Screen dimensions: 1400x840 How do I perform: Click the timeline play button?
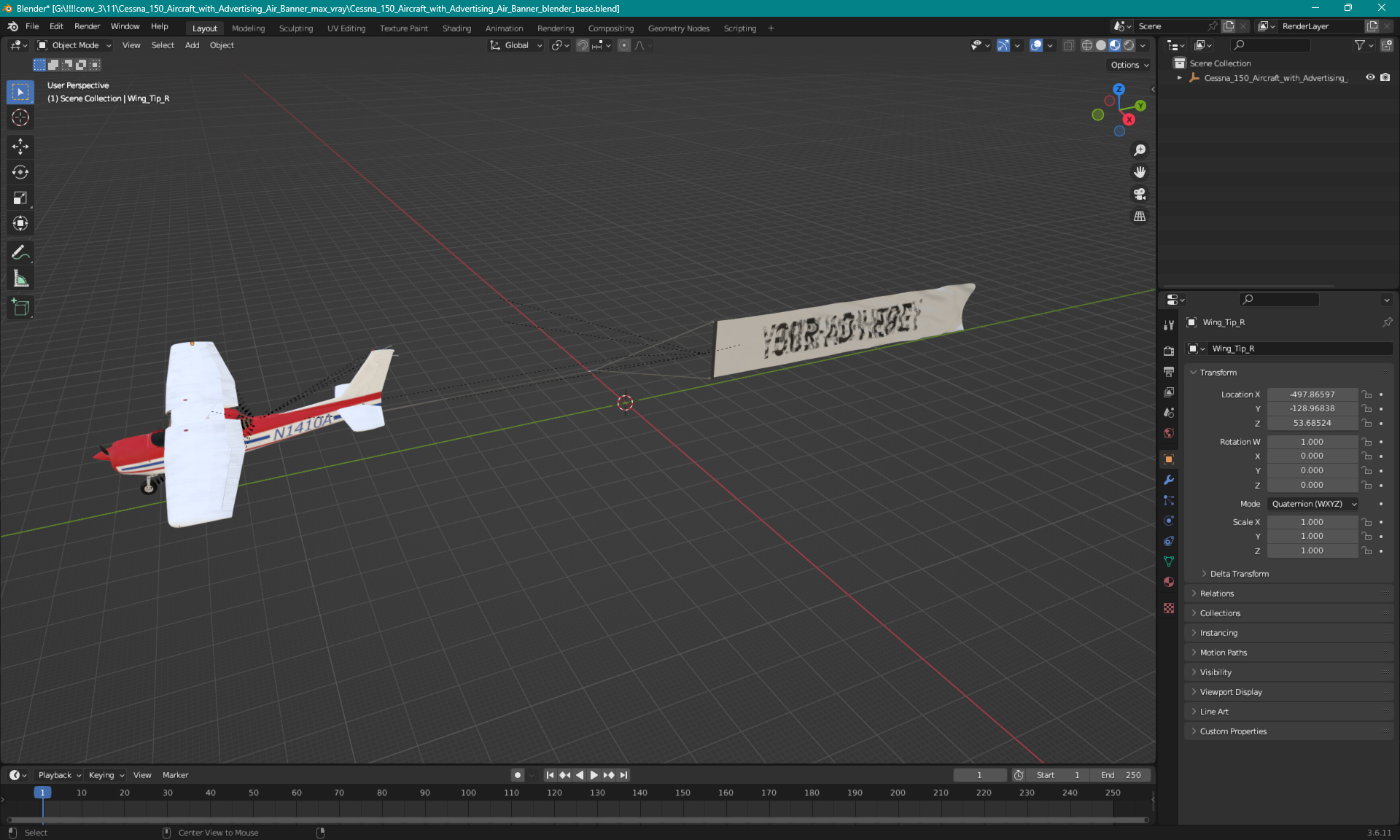(594, 775)
